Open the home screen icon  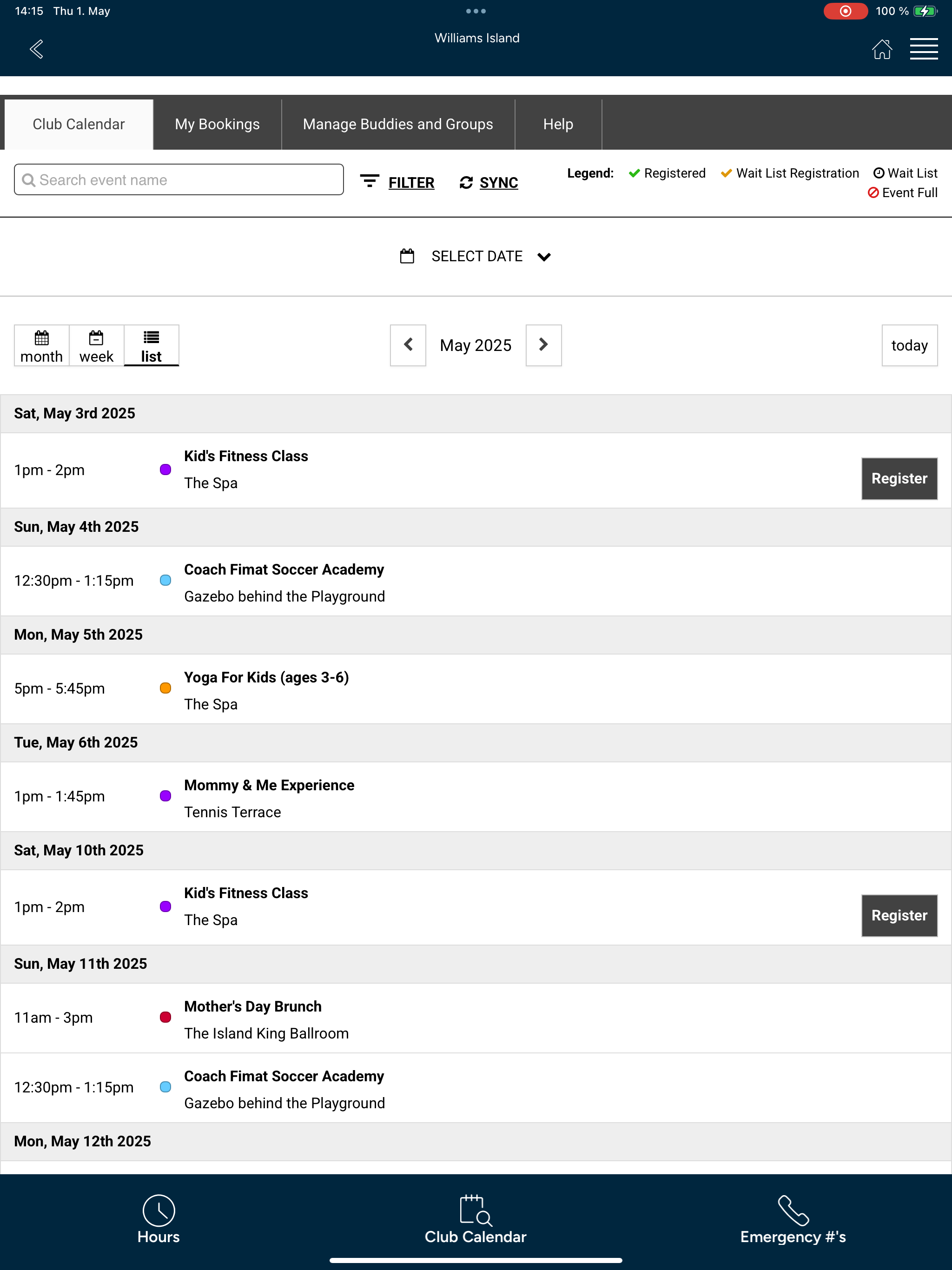click(x=882, y=49)
